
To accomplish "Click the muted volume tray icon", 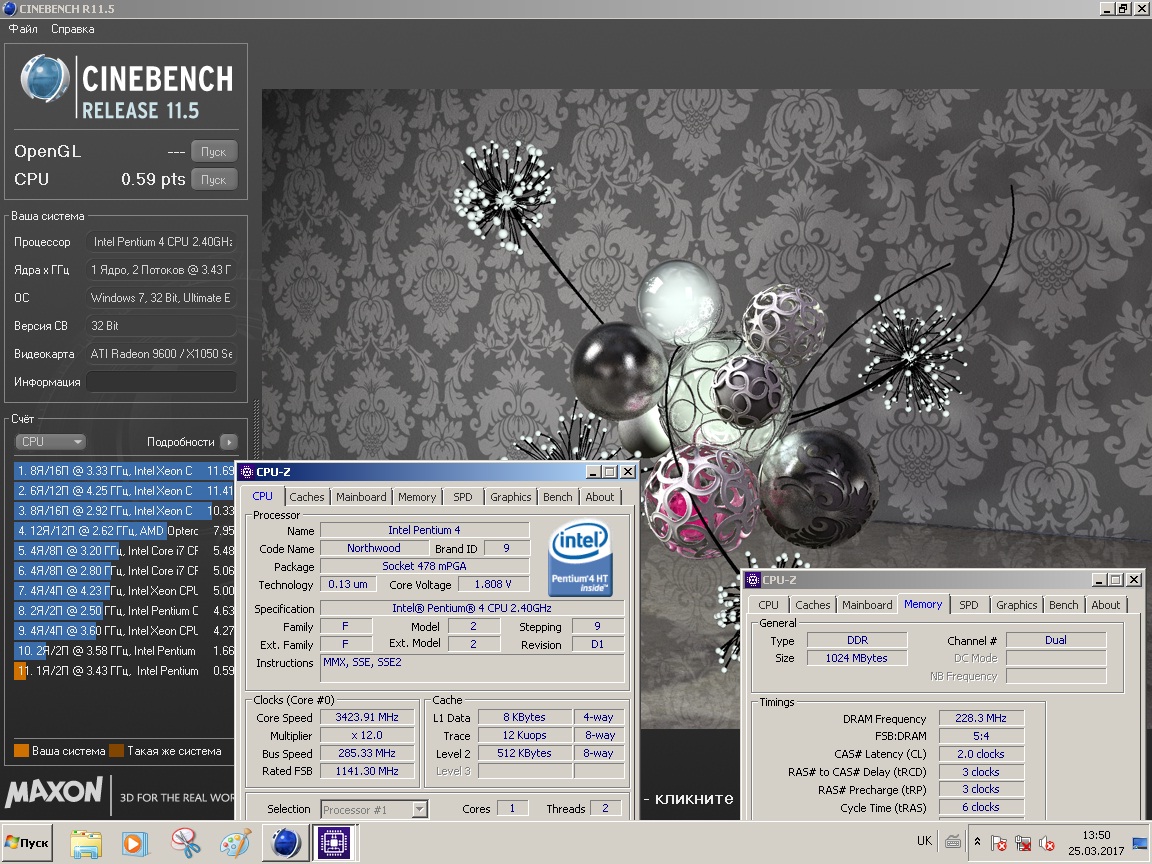I will (1048, 843).
